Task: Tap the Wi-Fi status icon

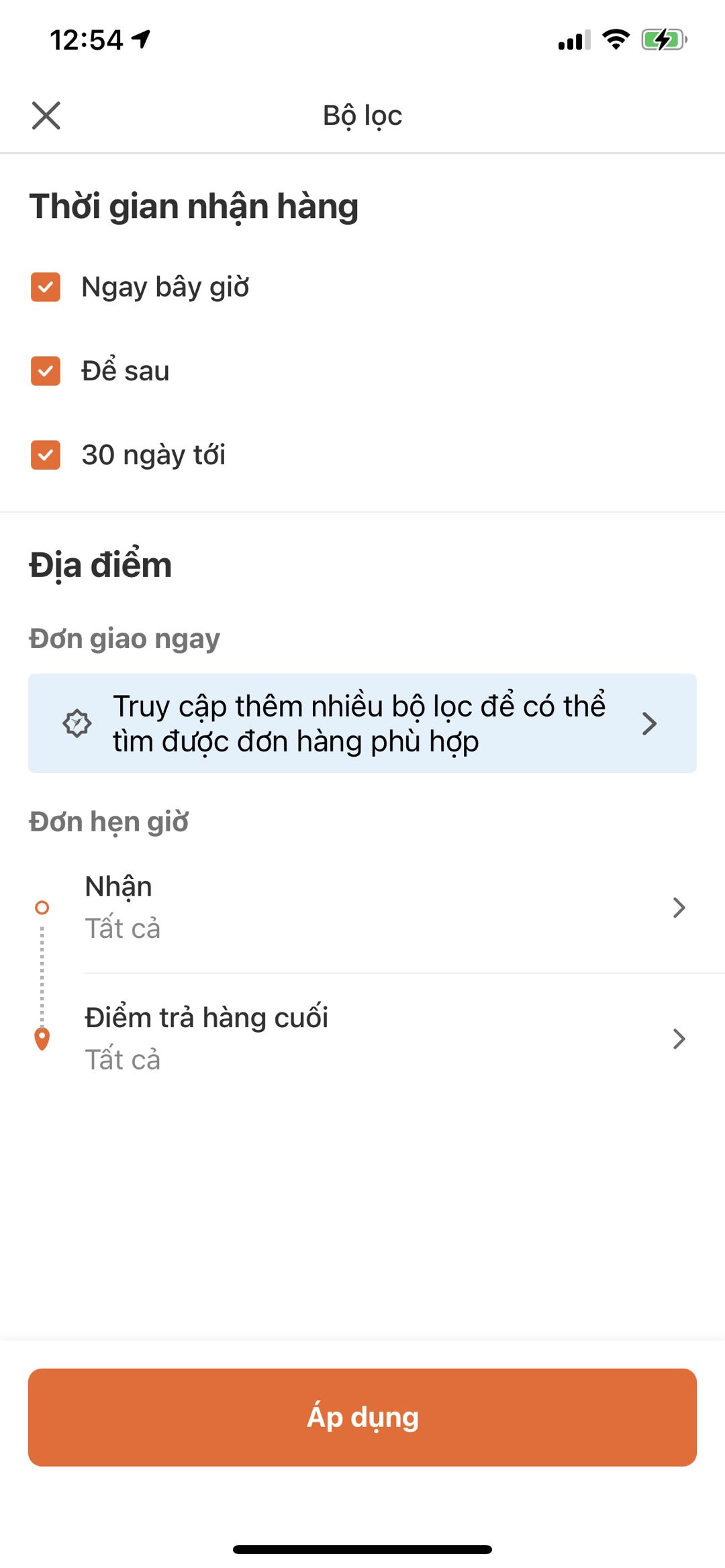Action: 616,40
